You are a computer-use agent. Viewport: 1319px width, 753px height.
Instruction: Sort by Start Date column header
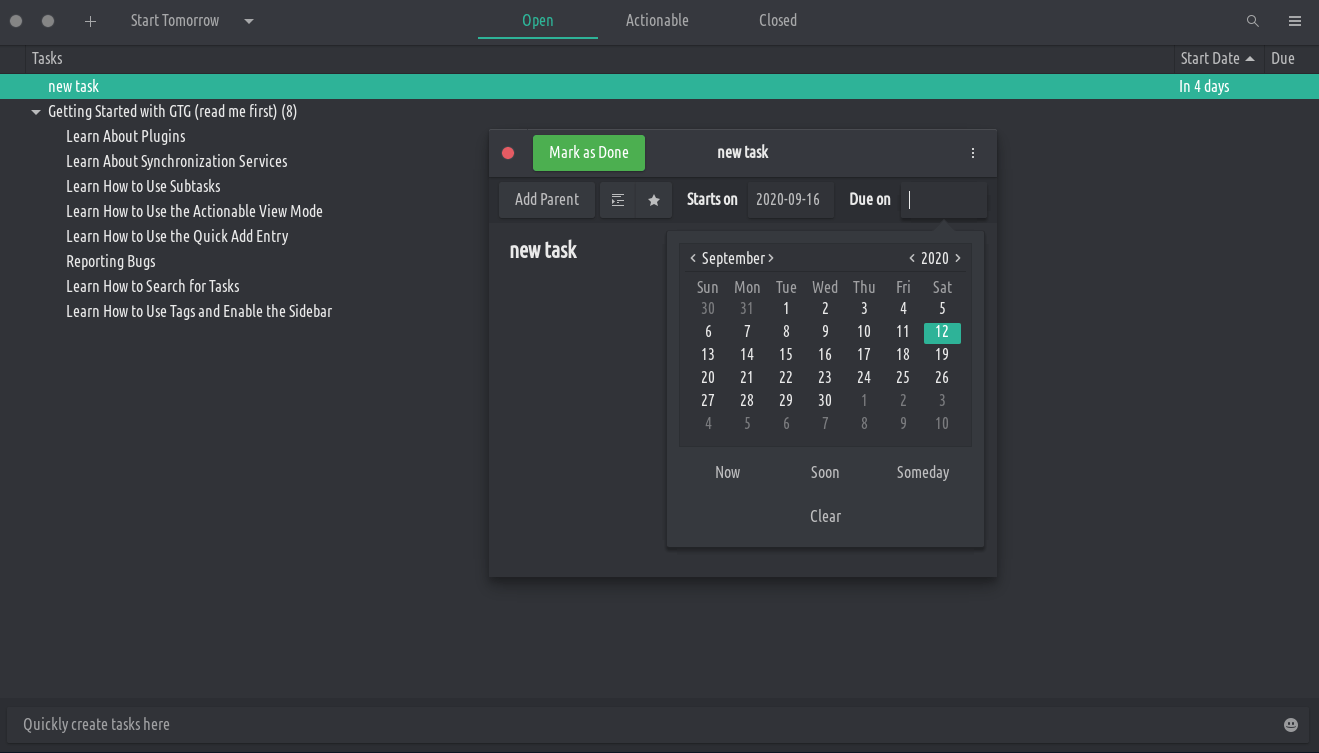[x=1218, y=59]
